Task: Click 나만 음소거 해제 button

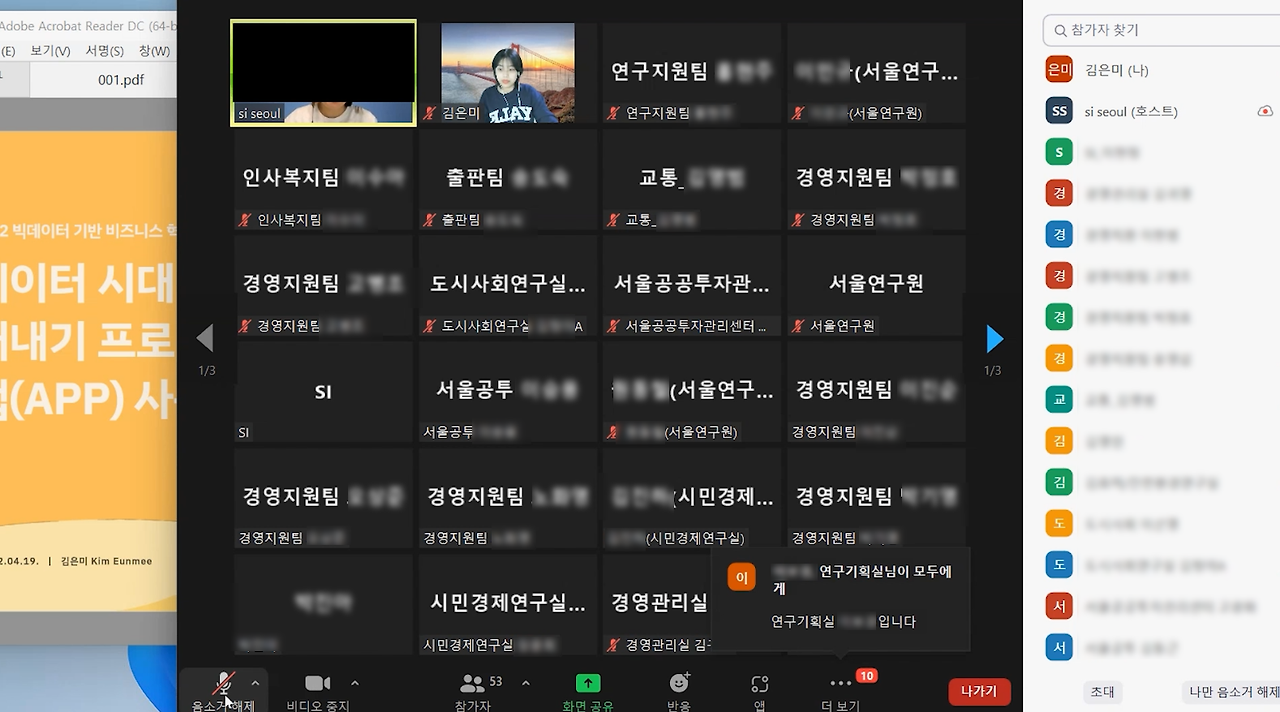Action: pyautogui.click(x=1234, y=692)
